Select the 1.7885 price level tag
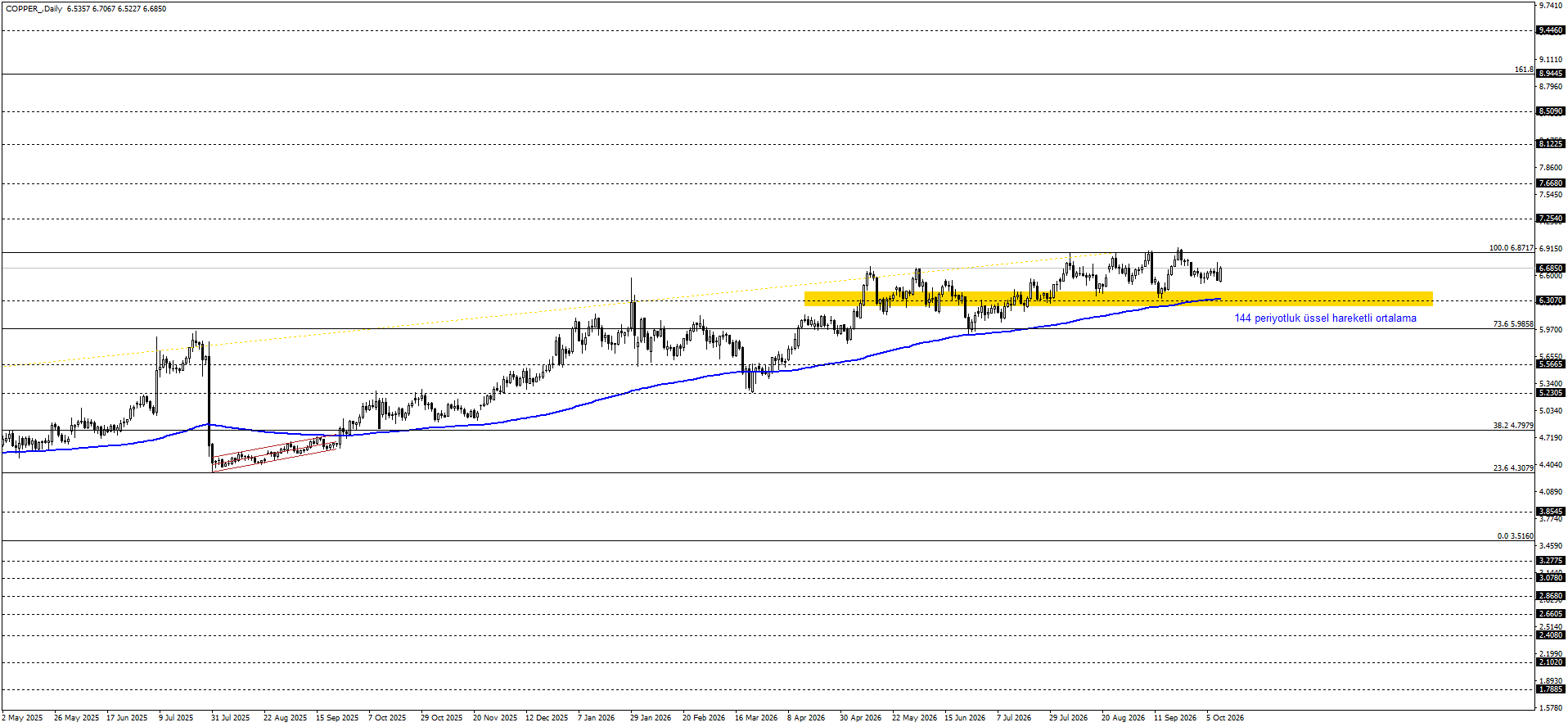This screenshot has width=1568, height=727. tap(1551, 689)
